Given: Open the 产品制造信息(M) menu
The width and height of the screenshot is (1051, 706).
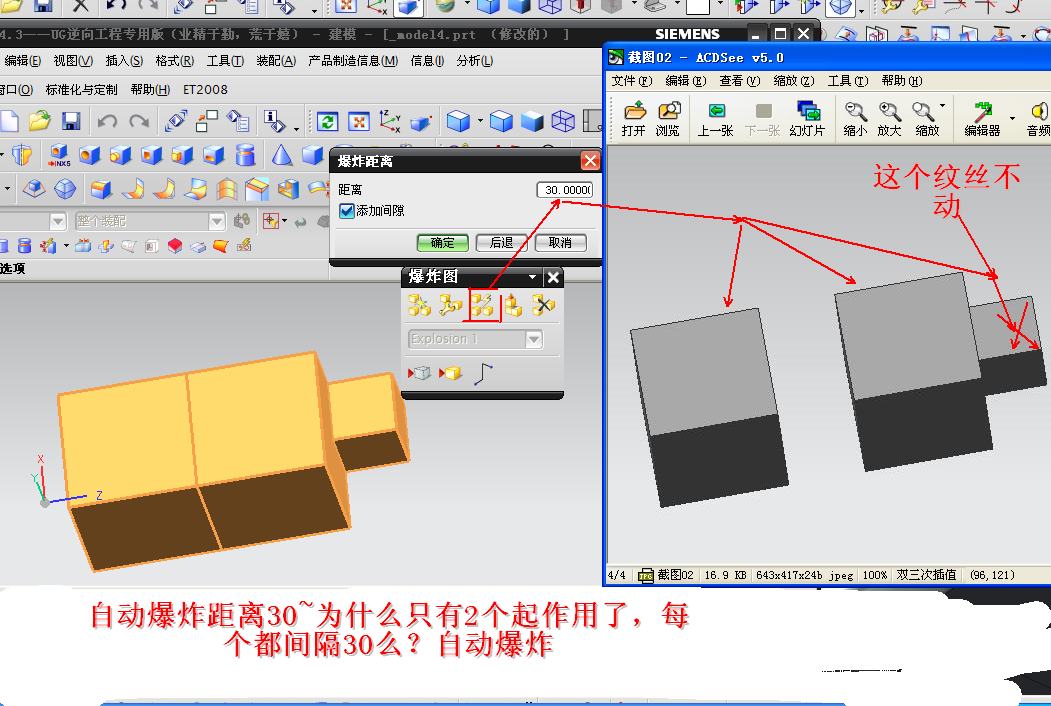Looking at the screenshot, I should 353,61.
